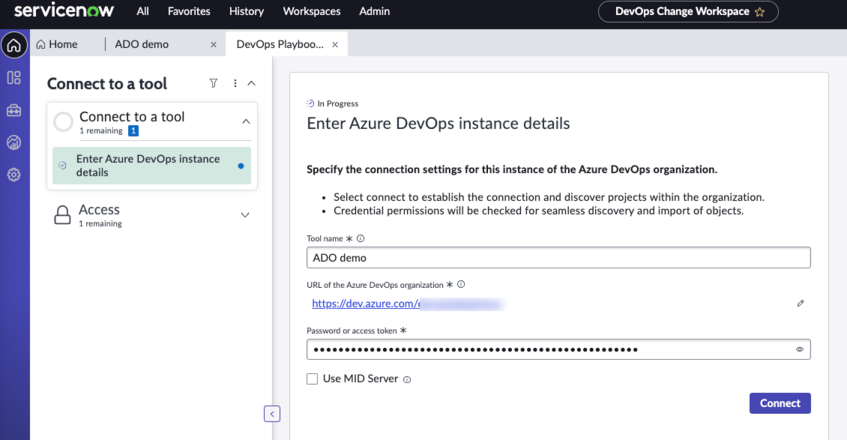
Task: Open the All menu
Action: click(x=143, y=11)
